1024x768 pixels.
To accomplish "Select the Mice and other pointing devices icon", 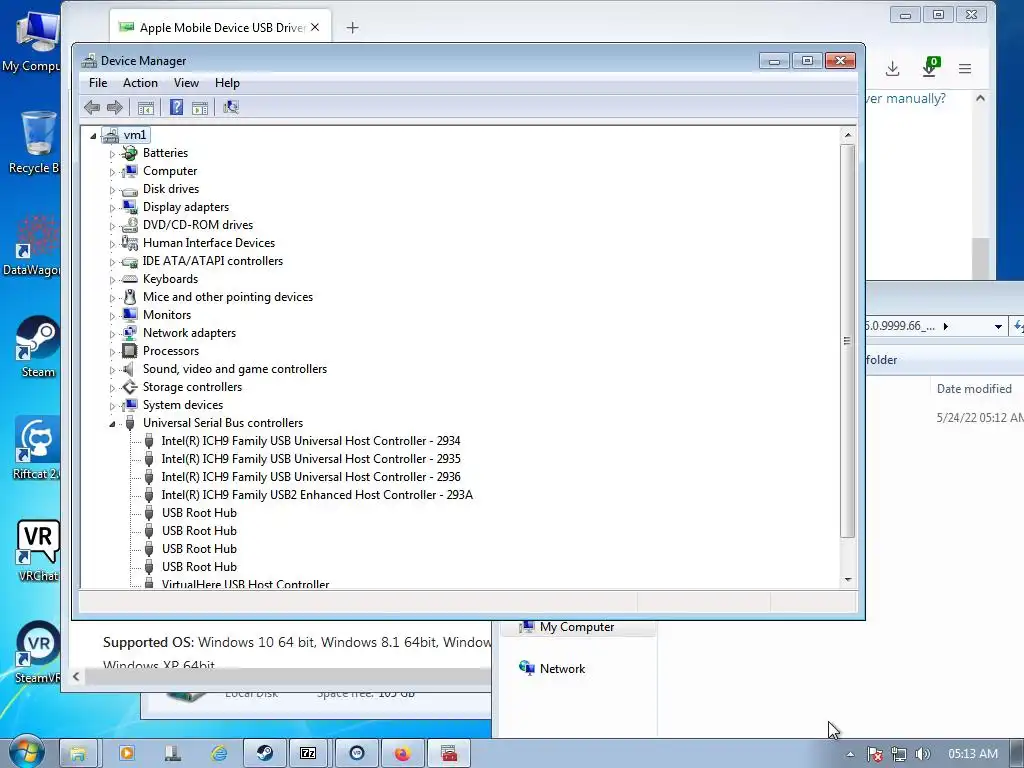I will [130, 297].
